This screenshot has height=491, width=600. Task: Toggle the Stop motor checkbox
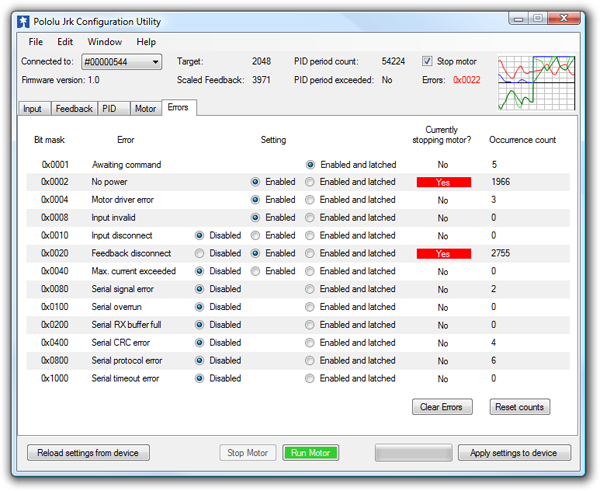pyautogui.click(x=429, y=61)
